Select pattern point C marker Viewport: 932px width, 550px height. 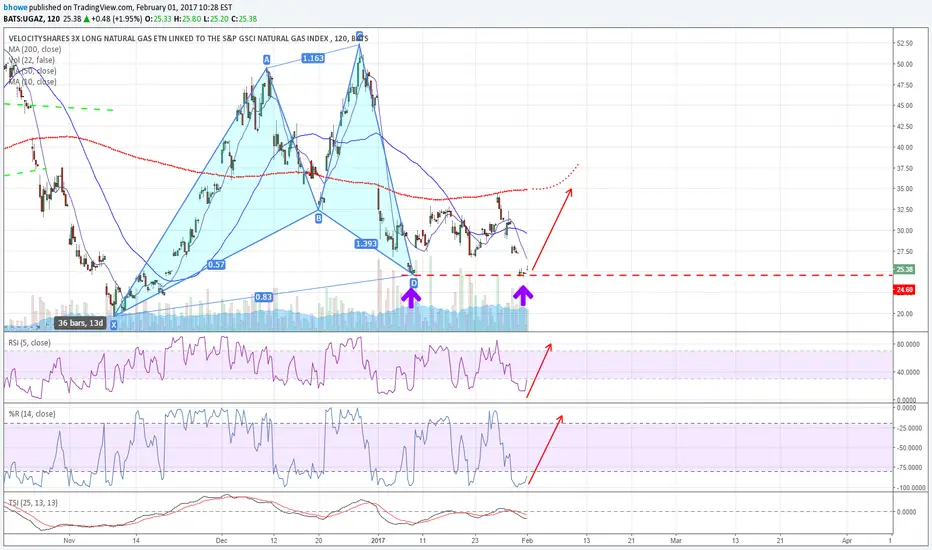coord(360,36)
